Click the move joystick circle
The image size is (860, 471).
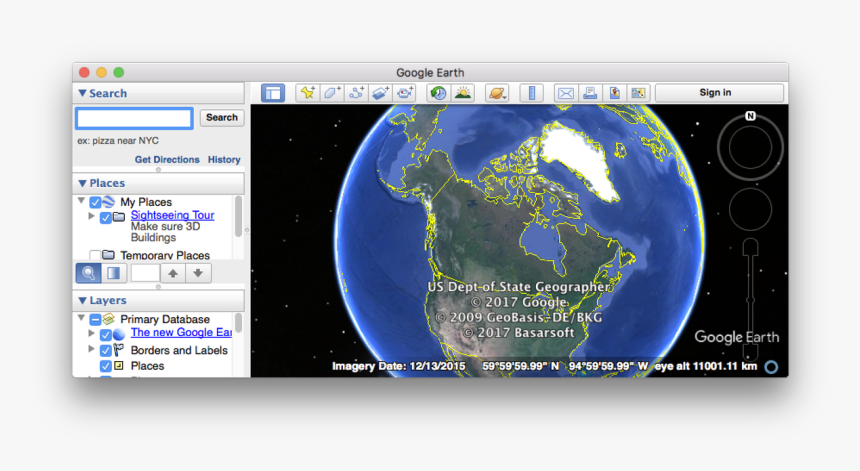click(x=750, y=209)
